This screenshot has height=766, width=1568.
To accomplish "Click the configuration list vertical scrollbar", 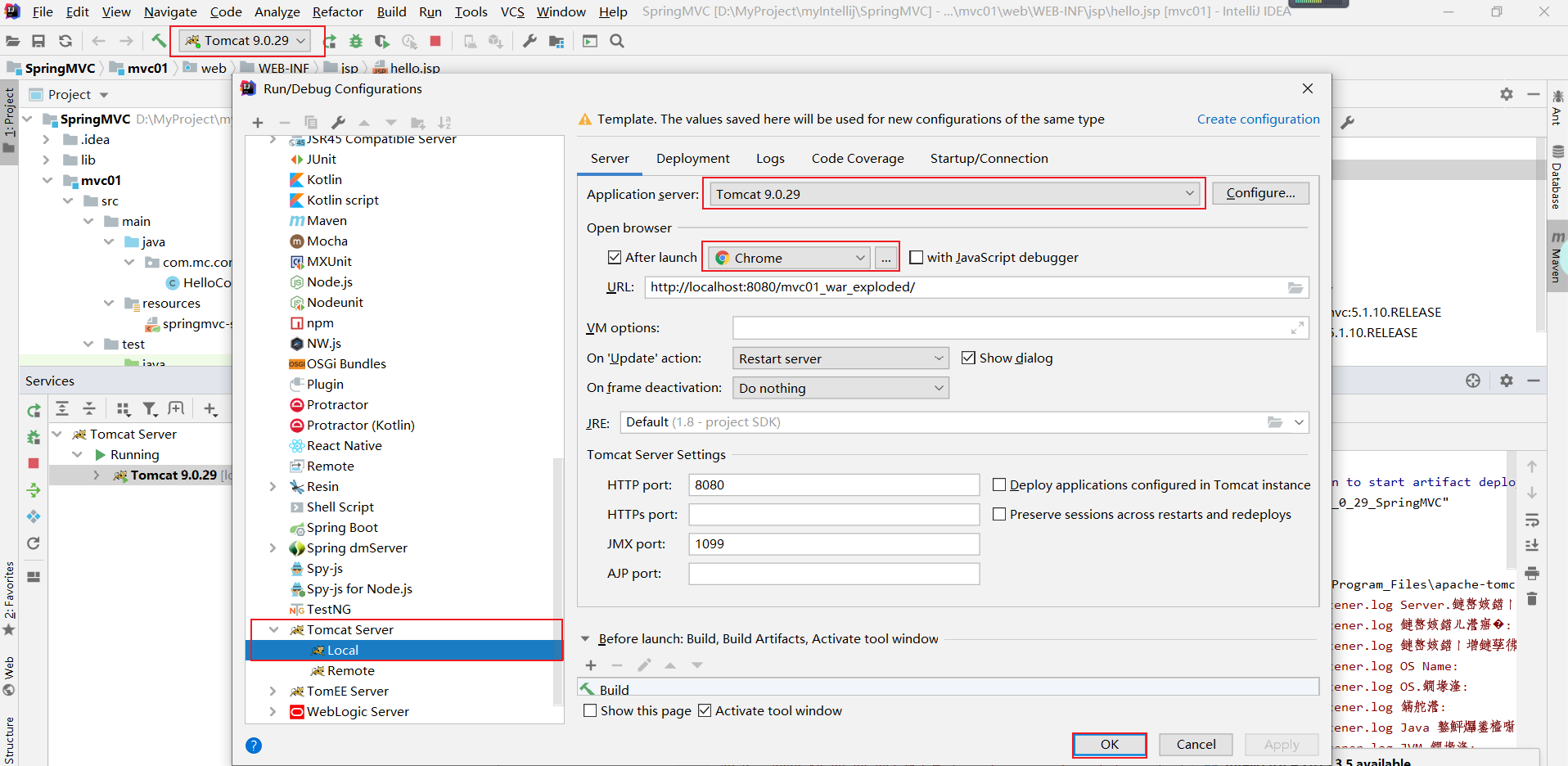I will [558, 581].
